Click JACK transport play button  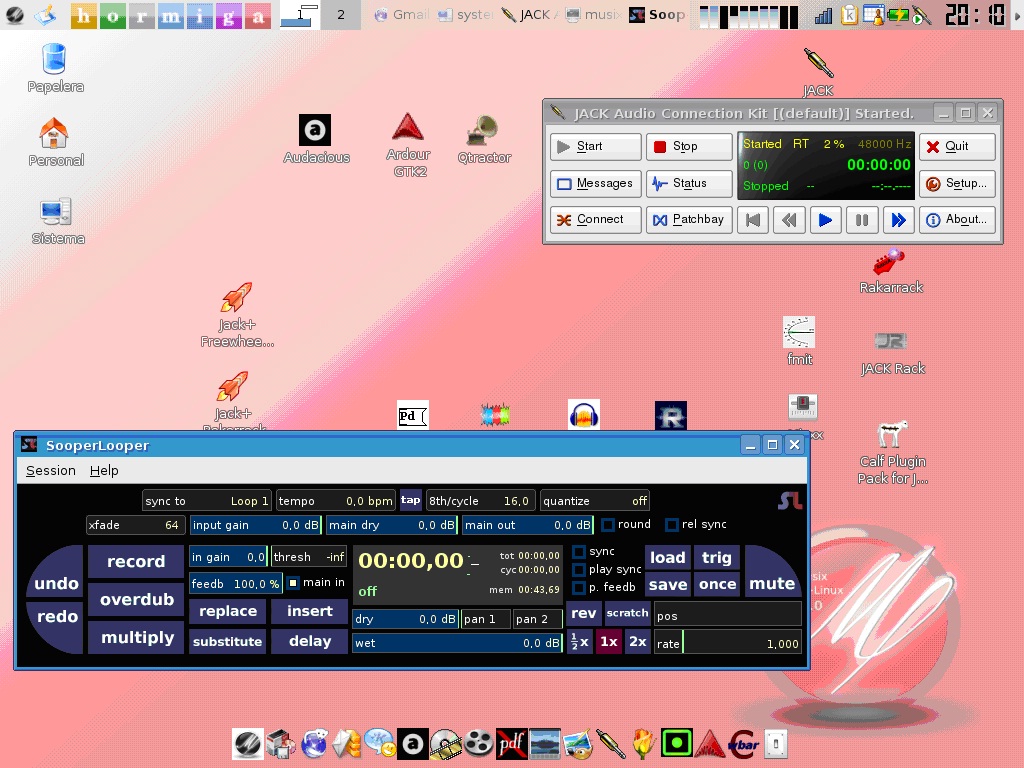tap(825, 220)
